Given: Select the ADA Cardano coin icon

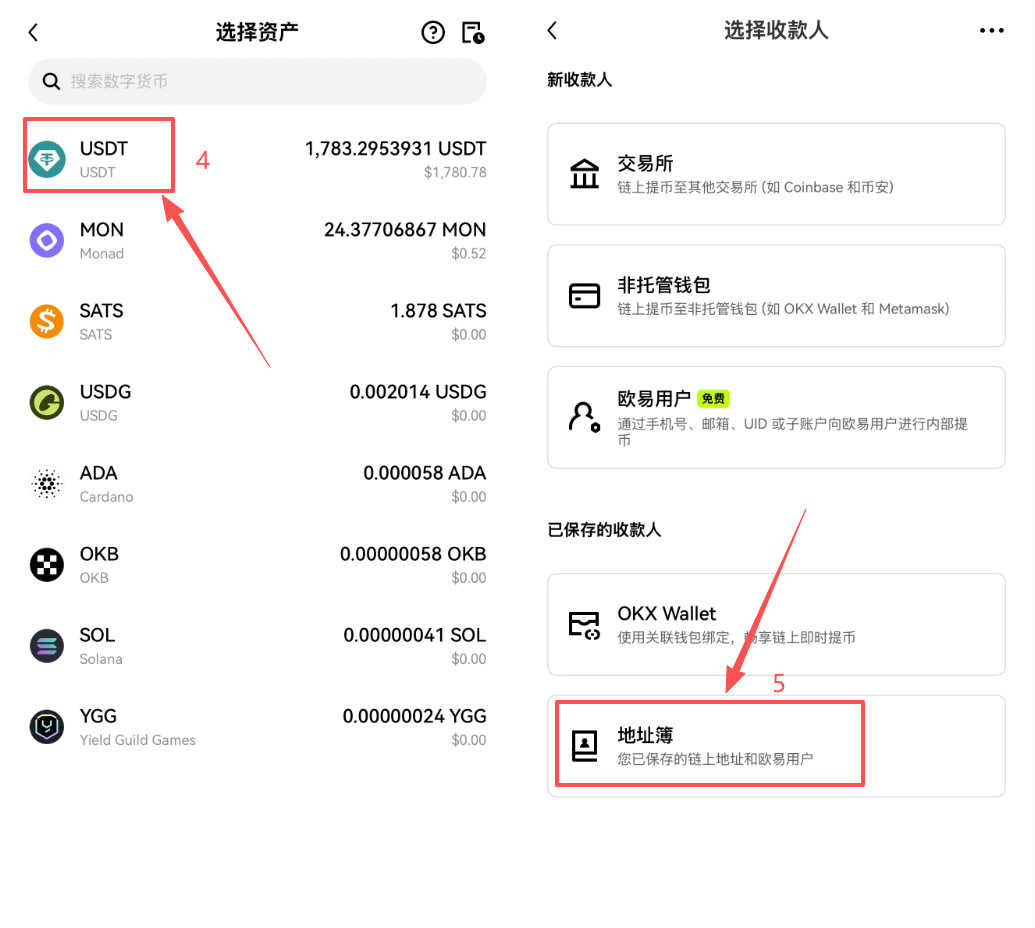Looking at the screenshot, I should 47,484.
